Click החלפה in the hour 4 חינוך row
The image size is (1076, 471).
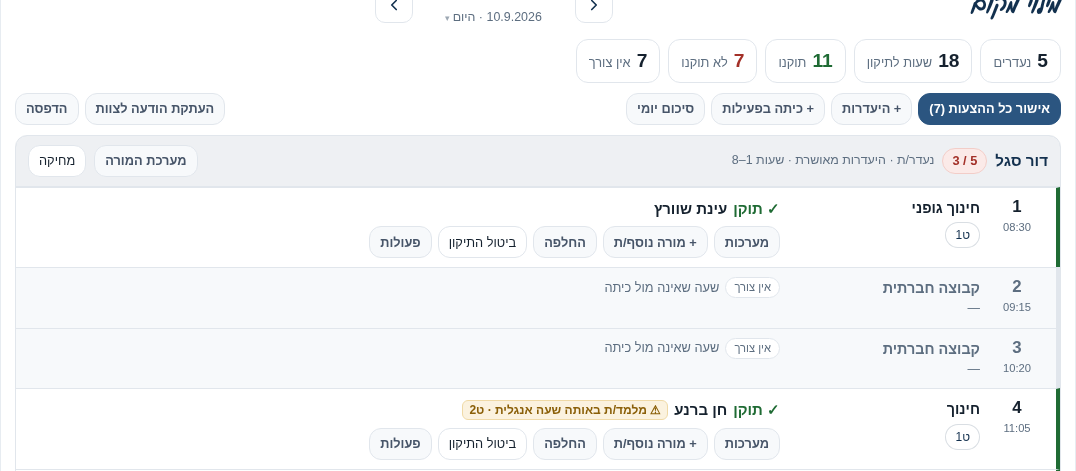[x=565, y=444]
